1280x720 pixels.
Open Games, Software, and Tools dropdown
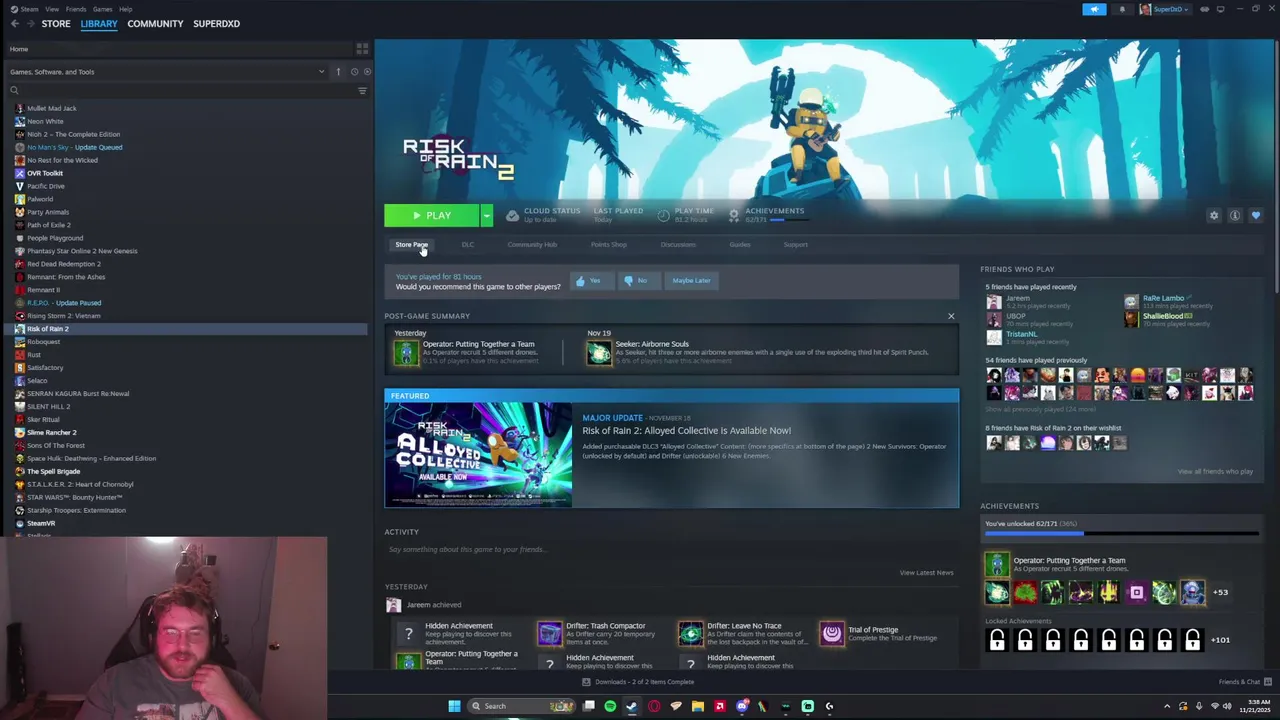pyautogui.click(x=167, y=71)
